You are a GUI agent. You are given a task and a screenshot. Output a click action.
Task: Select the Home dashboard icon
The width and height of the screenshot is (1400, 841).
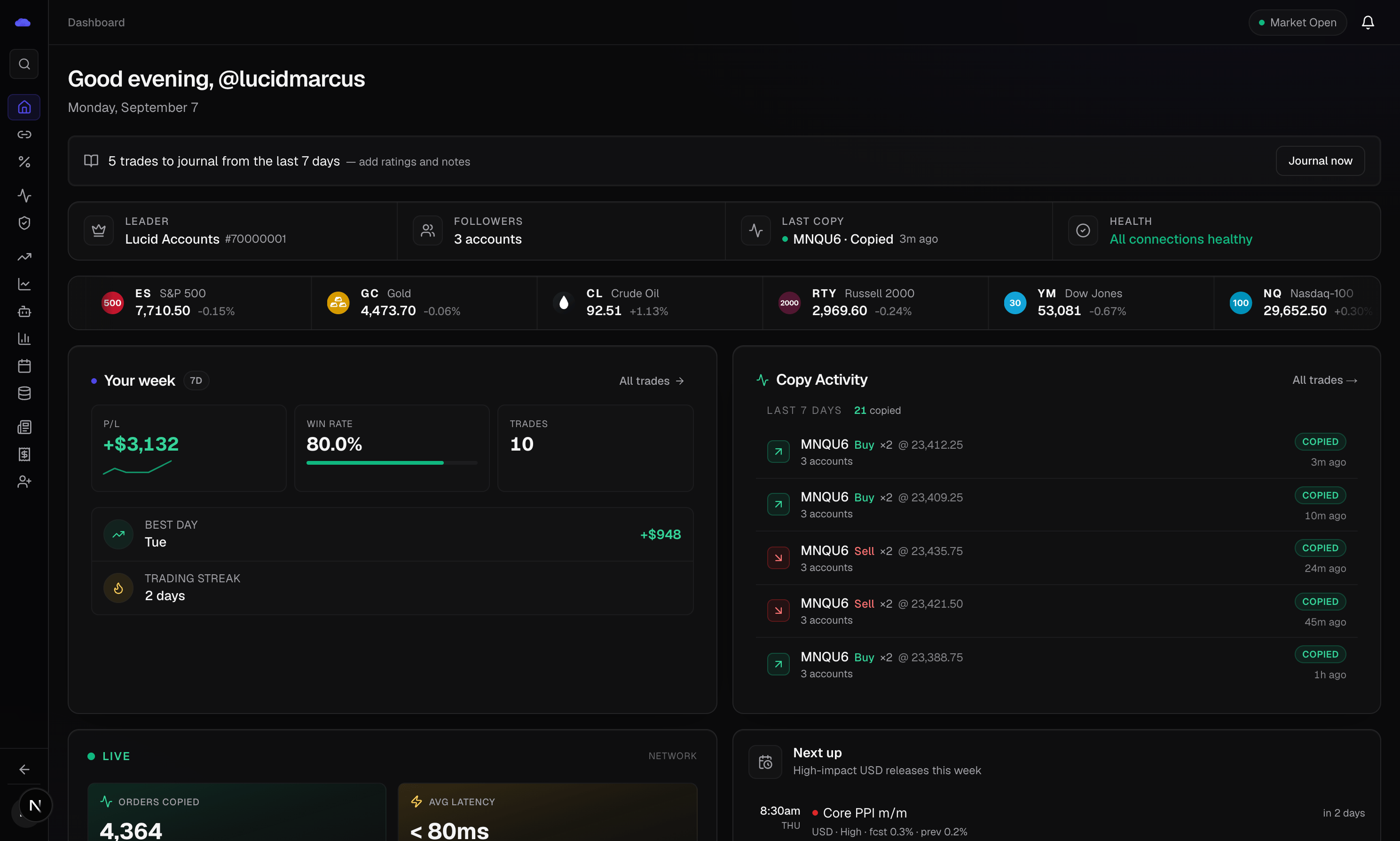click(x=24, y=107)
